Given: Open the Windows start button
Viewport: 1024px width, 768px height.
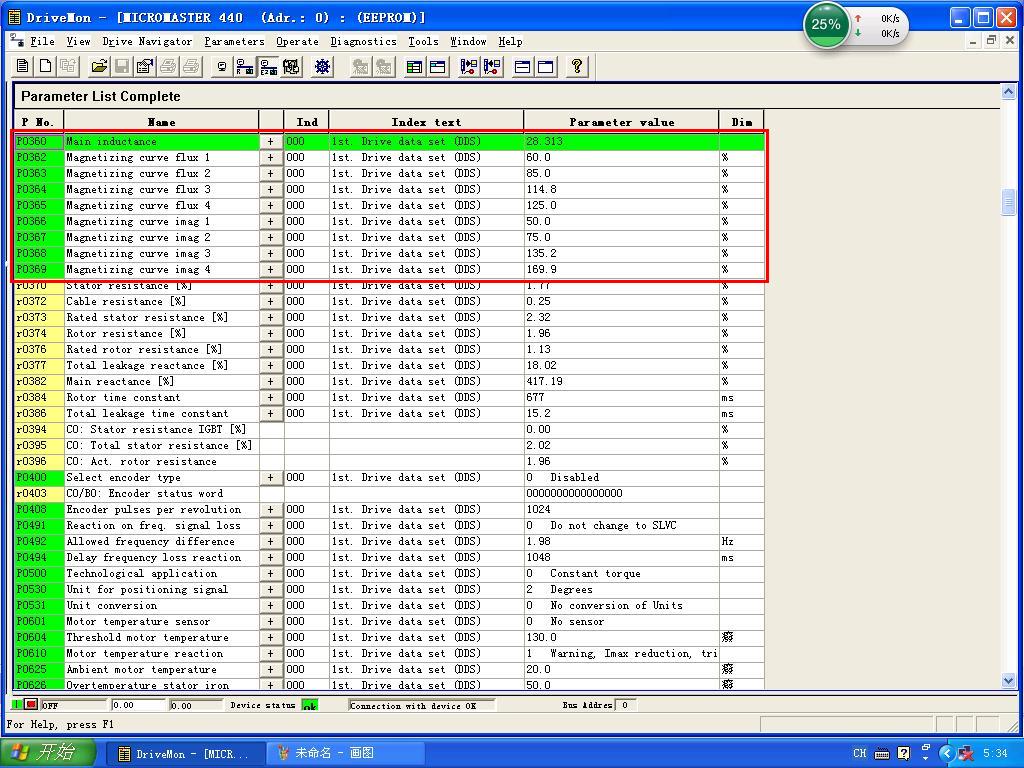Looking at the screenshot, I should pyautogui.click(x=47, y=752).
